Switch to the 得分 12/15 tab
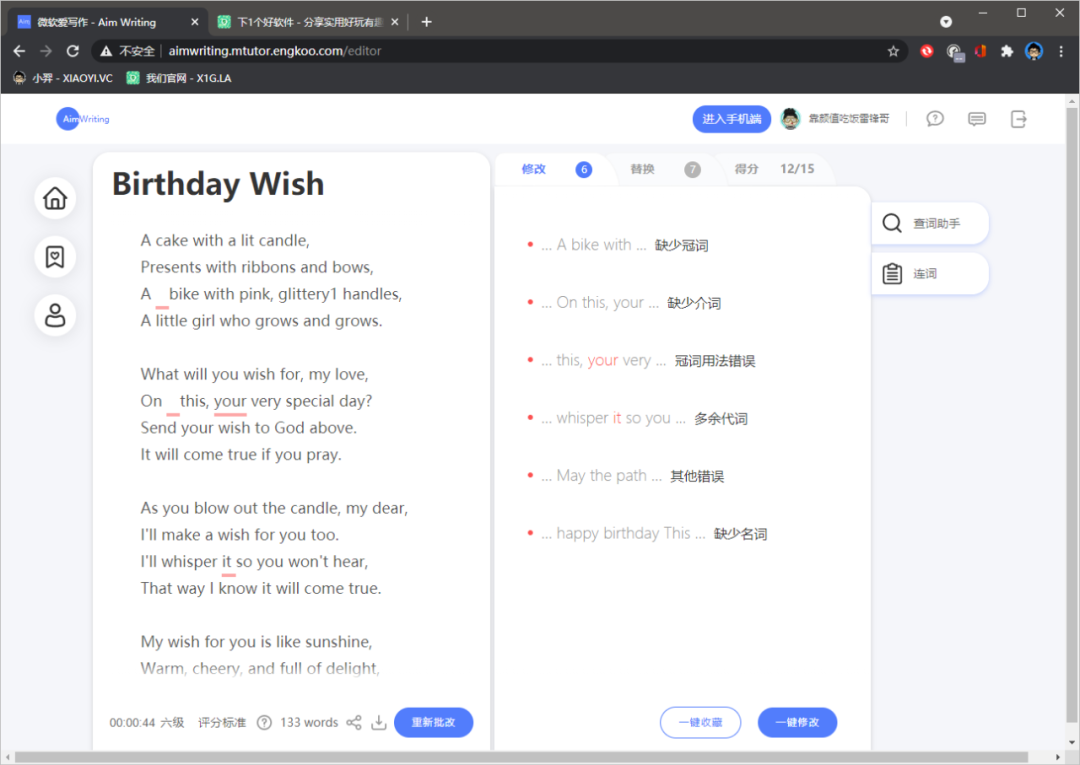The height and width of the screenshot is (765, 1080). tap(775, 169)
